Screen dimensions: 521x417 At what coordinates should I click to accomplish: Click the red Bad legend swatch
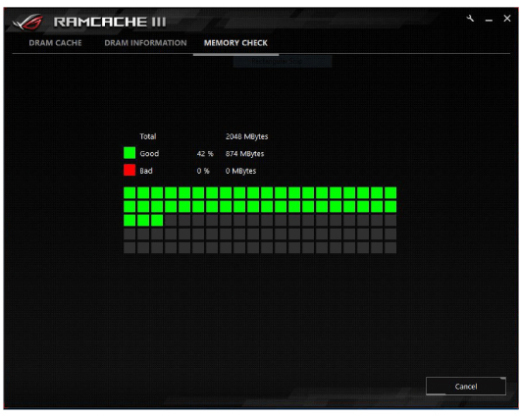click(x=129, y=170)
